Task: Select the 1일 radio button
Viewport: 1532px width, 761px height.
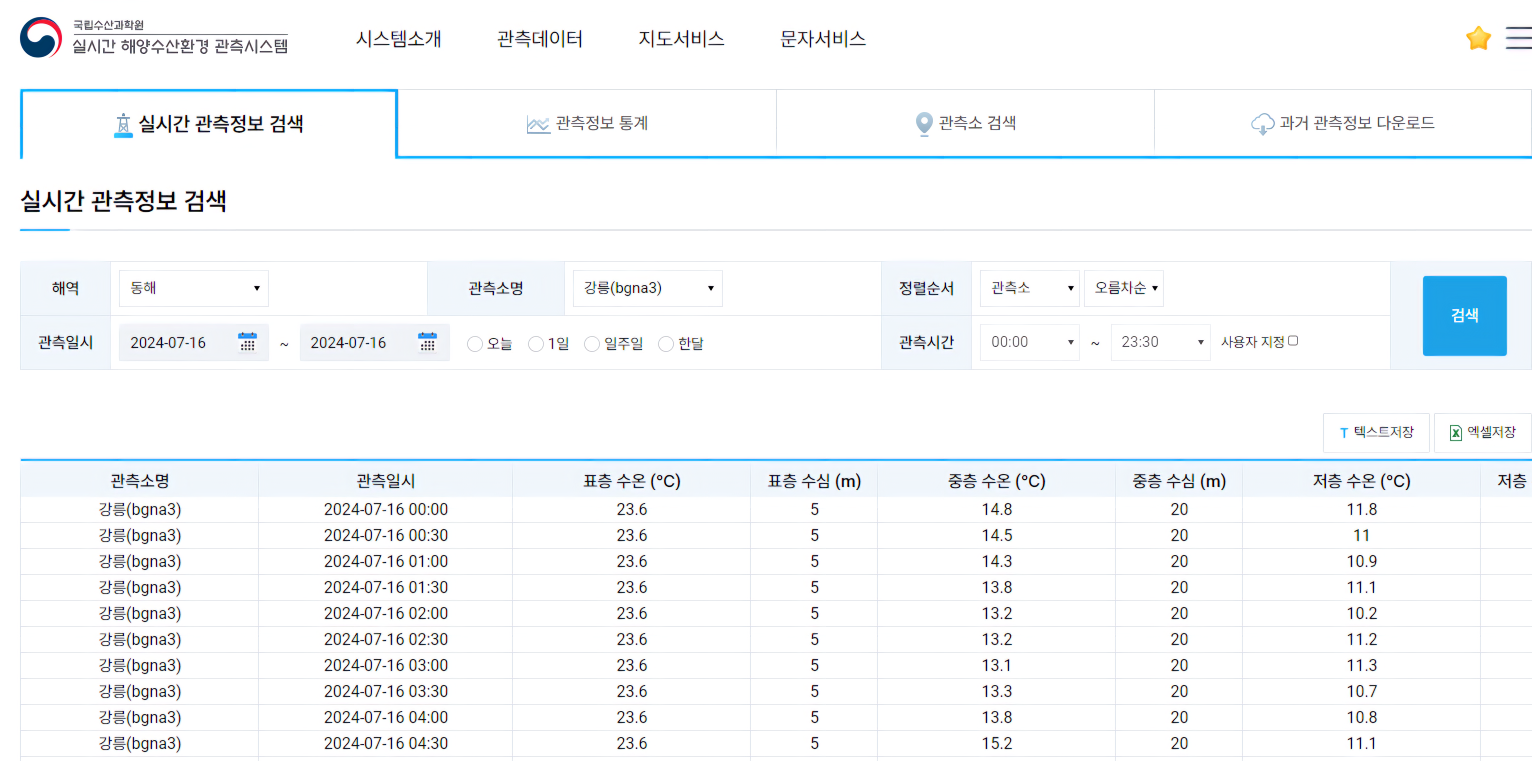Action: [536, 344]
